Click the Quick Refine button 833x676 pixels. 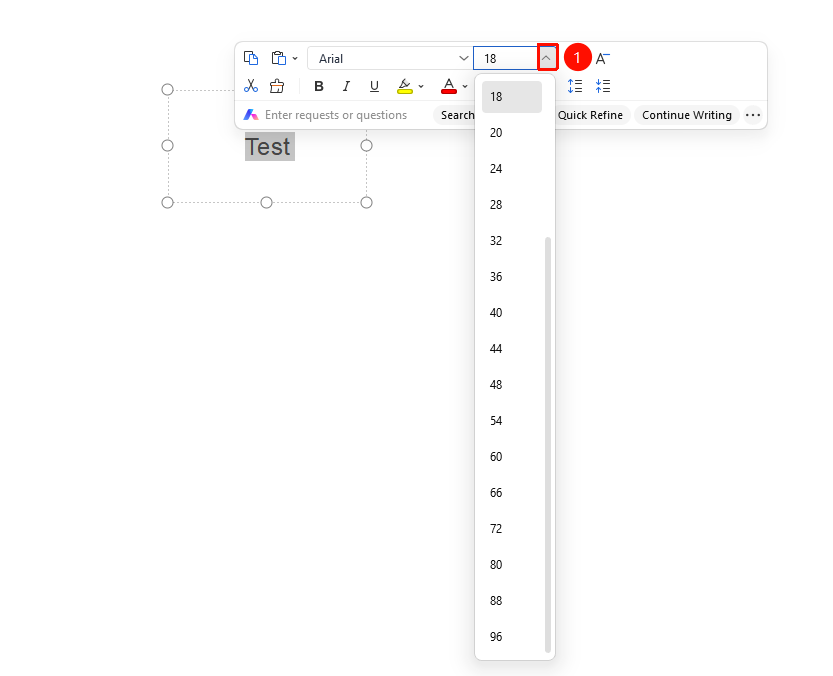pos(590,115)
